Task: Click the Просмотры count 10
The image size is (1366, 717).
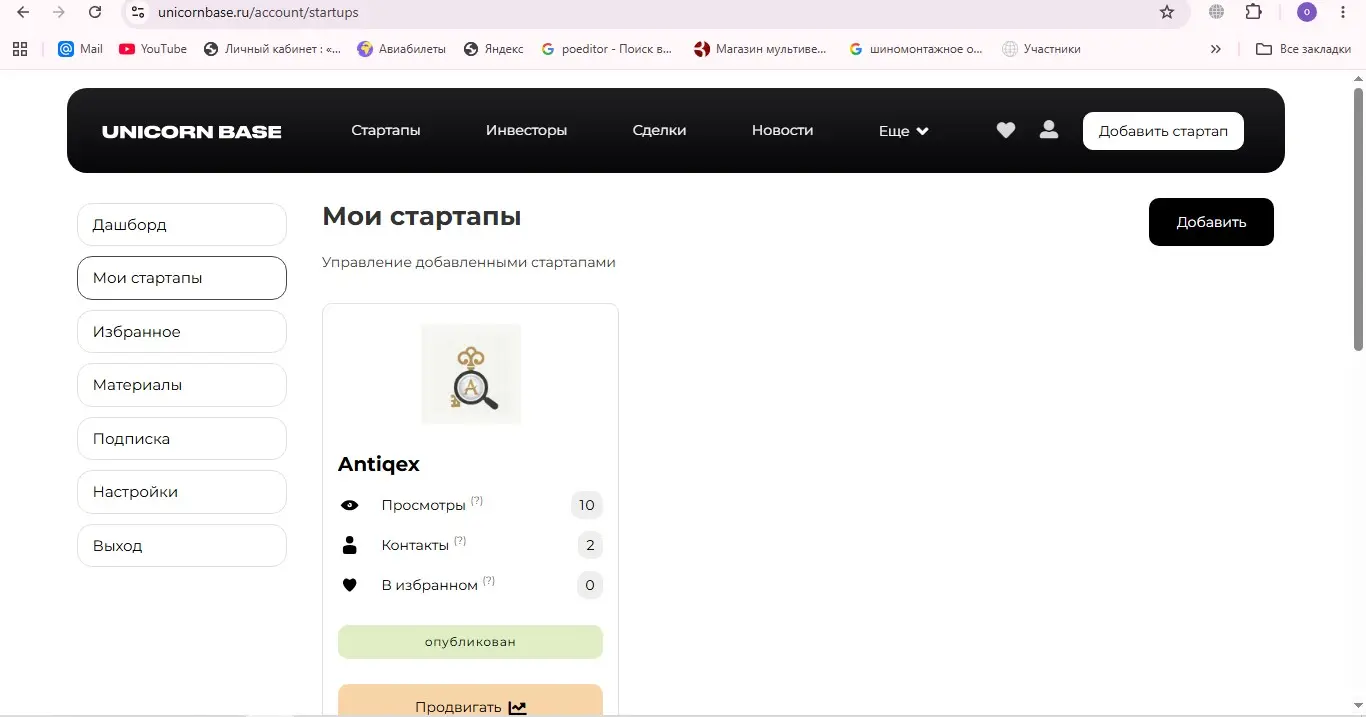Action: pos(587,505)
